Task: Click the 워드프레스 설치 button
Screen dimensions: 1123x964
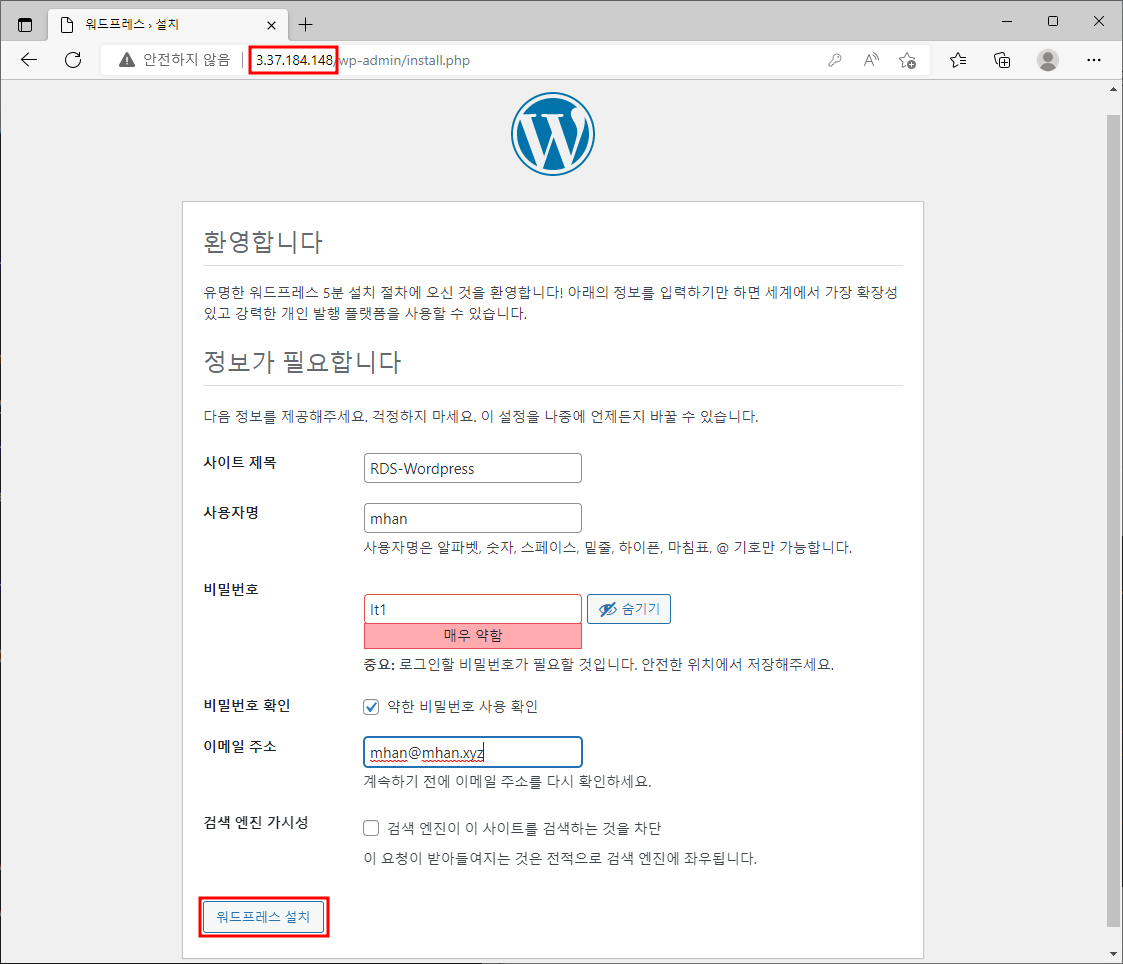Action: [264, 917]
